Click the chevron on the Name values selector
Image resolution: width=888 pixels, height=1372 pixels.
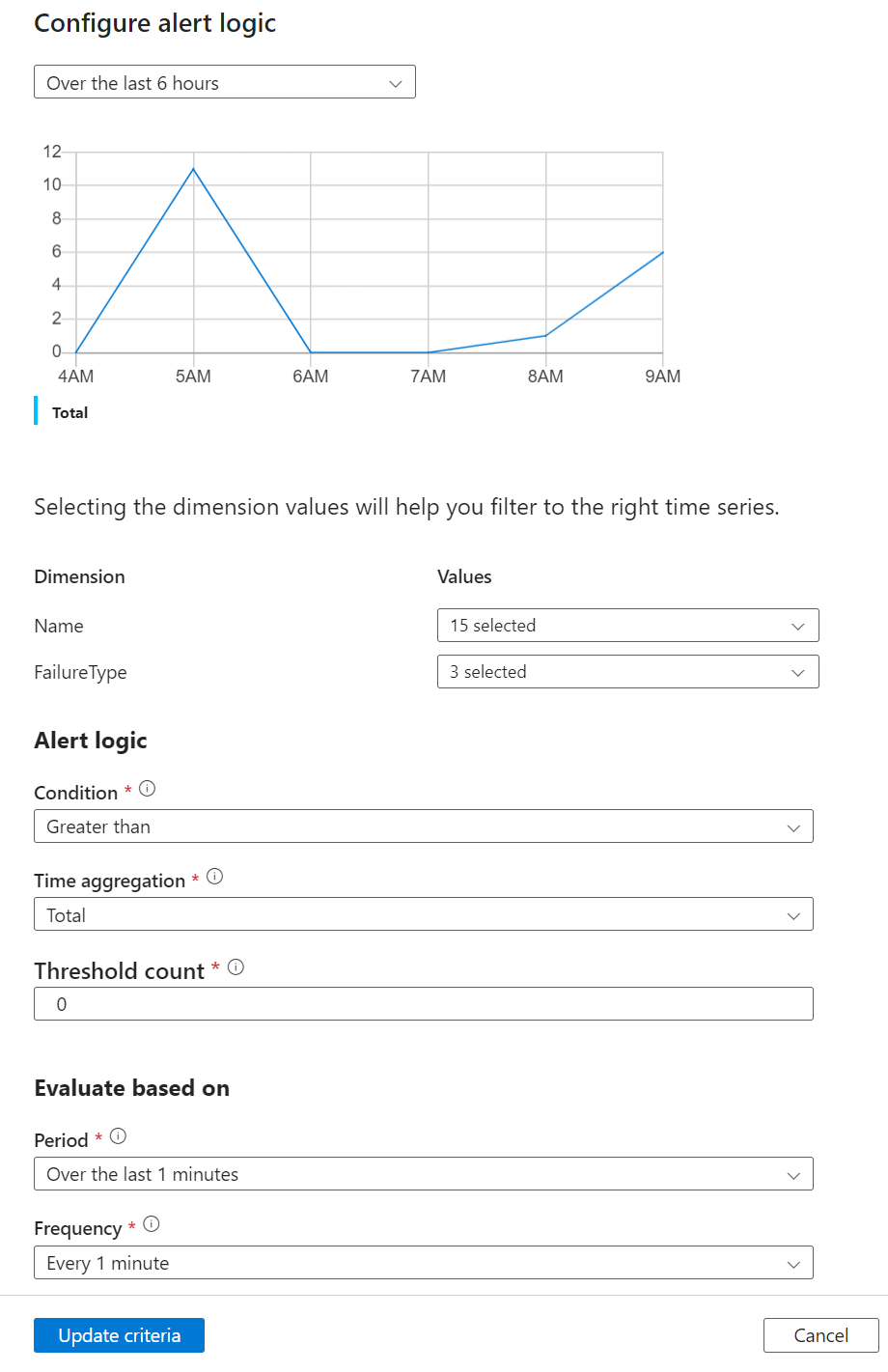798,625
